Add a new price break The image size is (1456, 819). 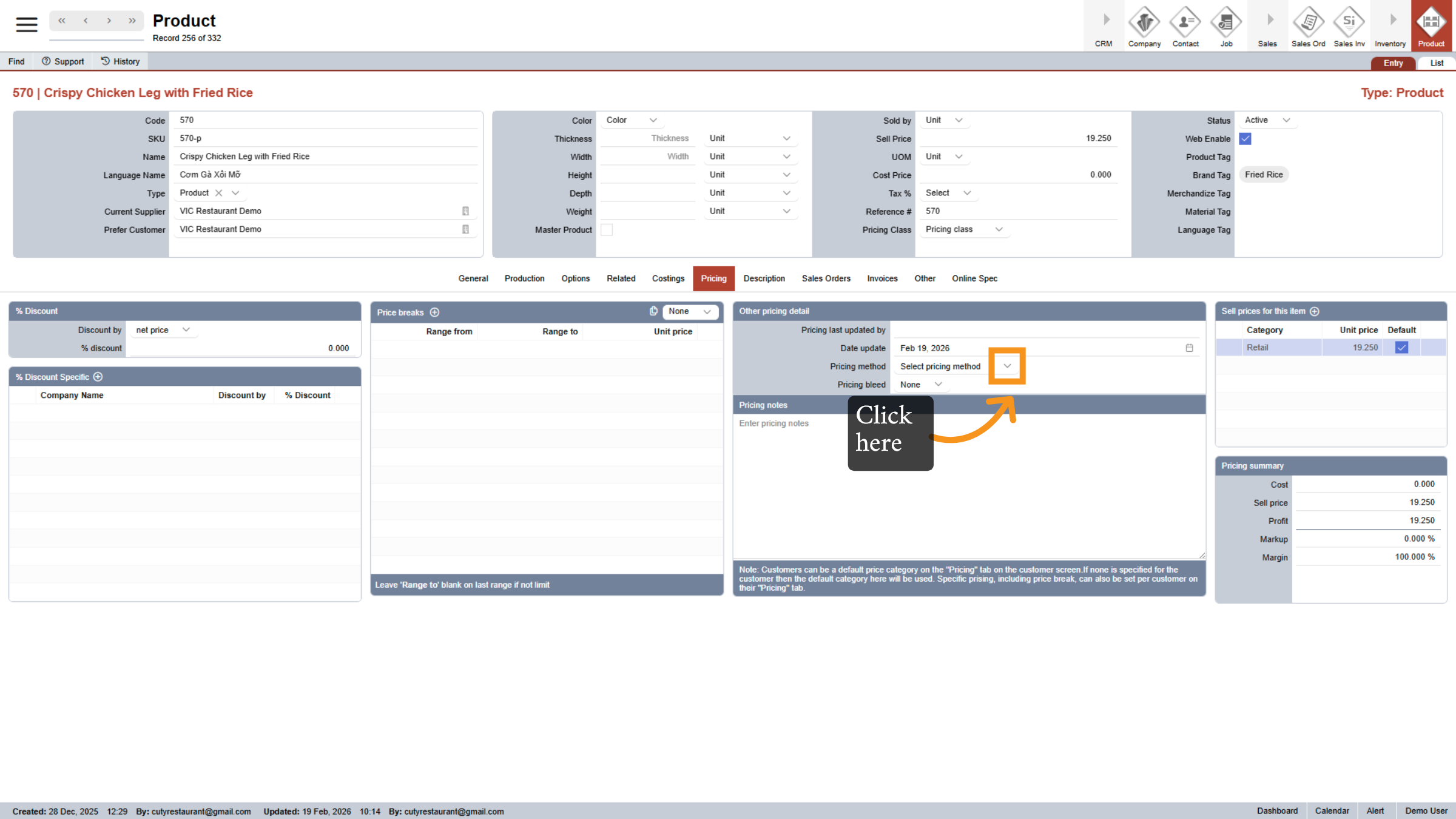click(434, 312)
